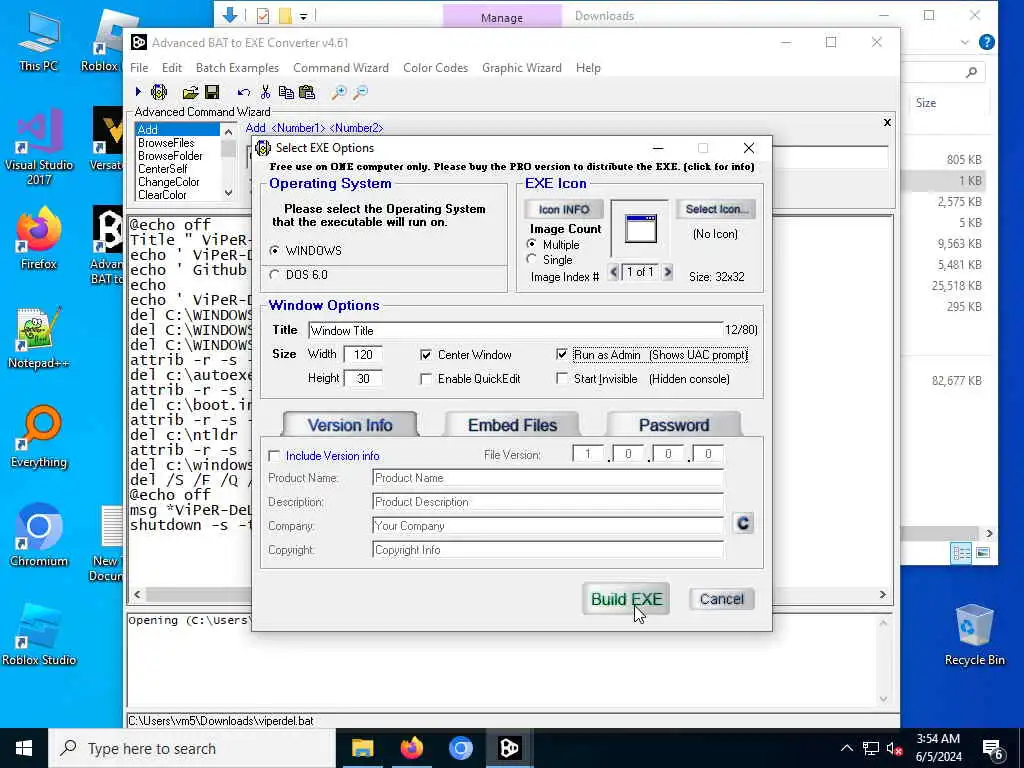Click the EXE icon preview image

pyautogui.click(x=640, y=229)
